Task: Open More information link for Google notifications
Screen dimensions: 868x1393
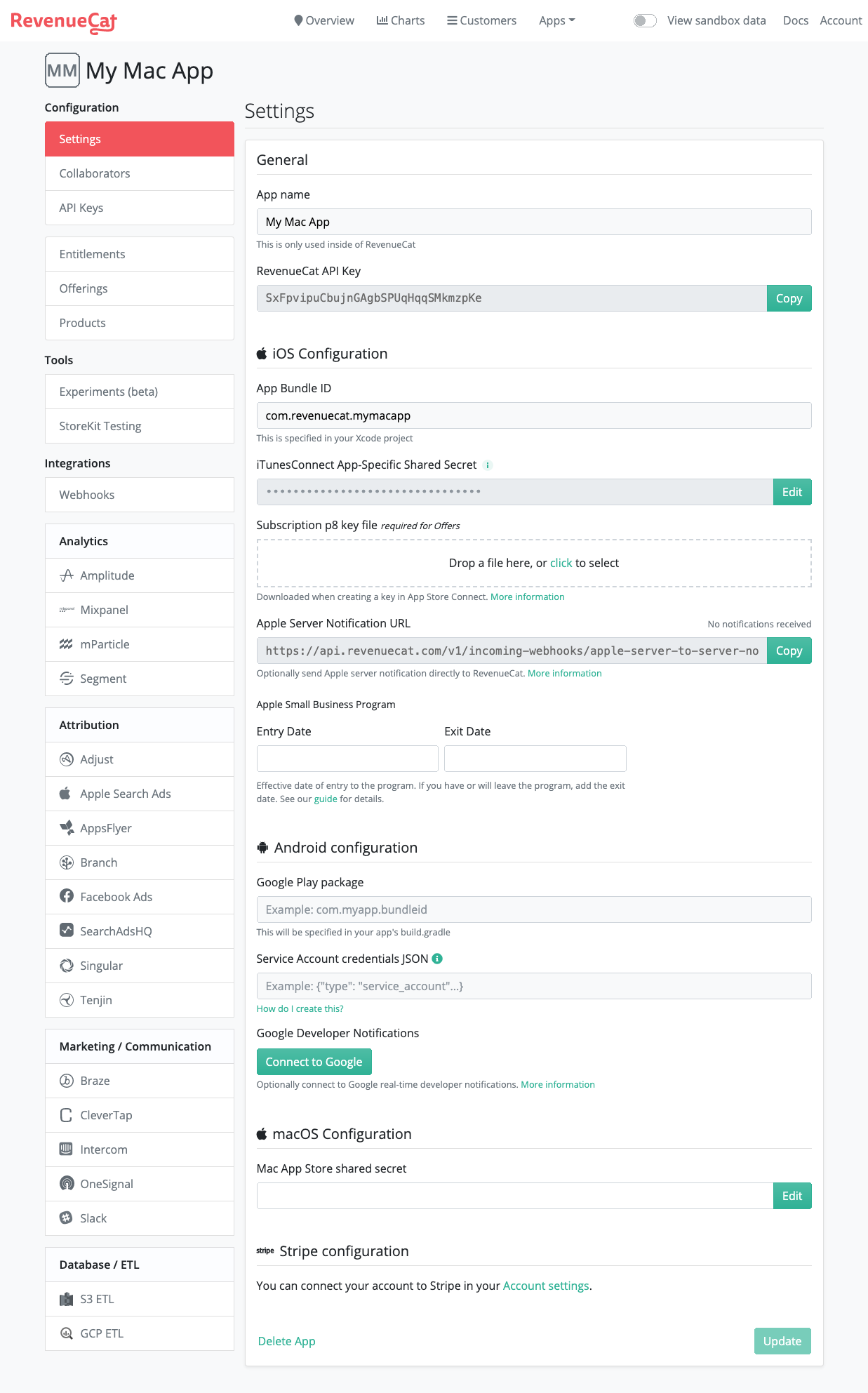Action: pyautogui.click(x=557, y=1084)
